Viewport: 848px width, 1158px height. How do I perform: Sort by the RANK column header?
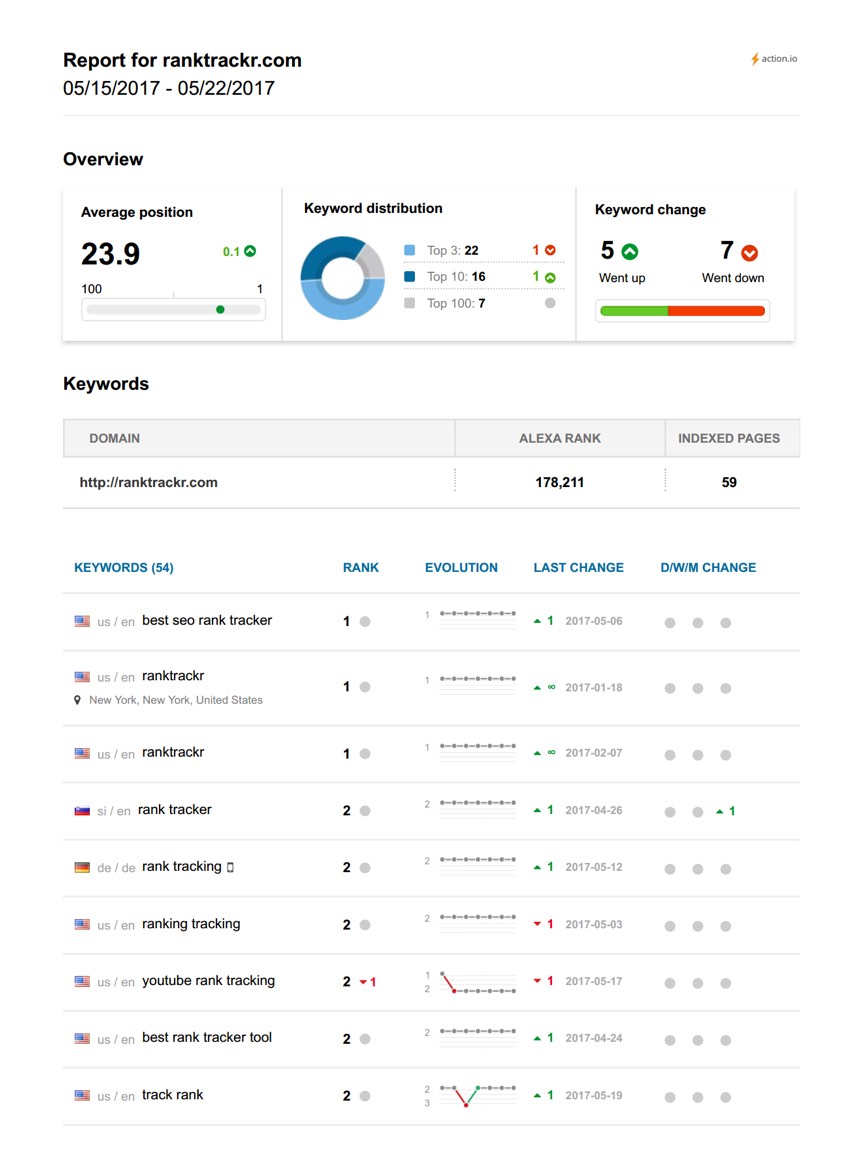(x=360, y=567)
